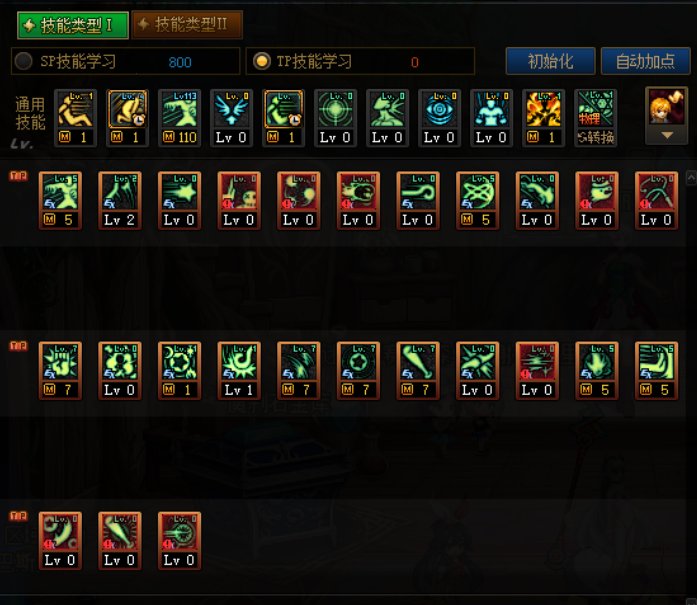The width and height of the screenshot is (697, 605).
Task: Click the 物理 转换 conversion skill icon
Action: 596,118
